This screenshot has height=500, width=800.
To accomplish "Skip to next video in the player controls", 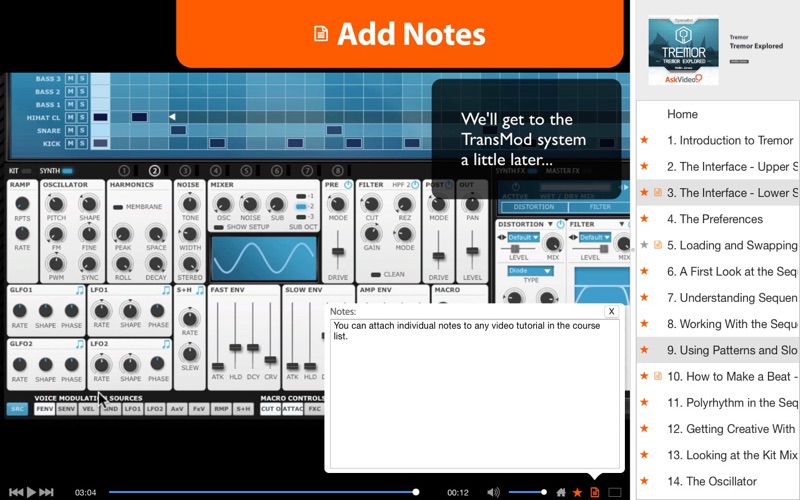I will click(x=46, y=492).
